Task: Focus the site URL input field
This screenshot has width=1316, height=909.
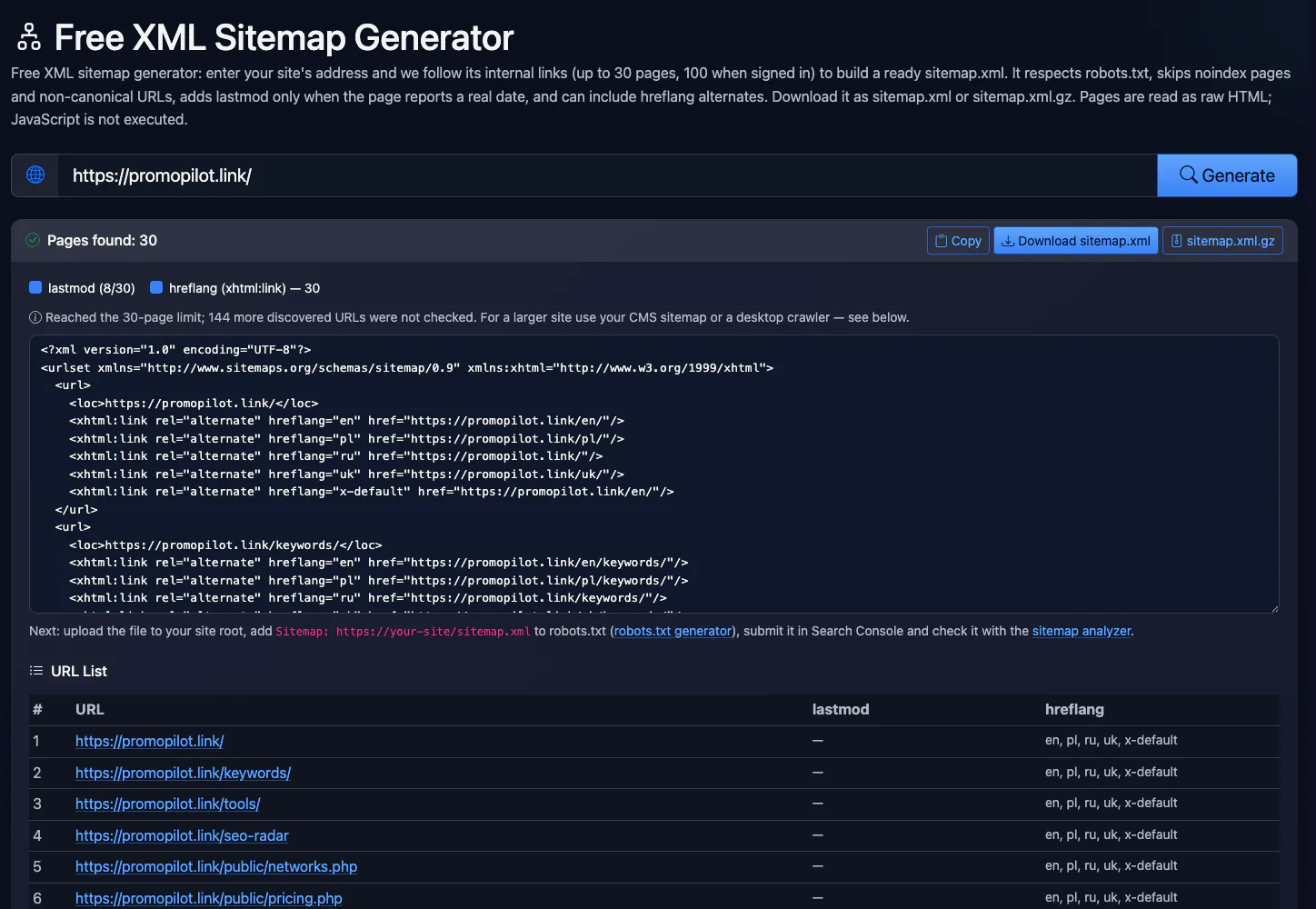Action: (x=607, y=175)
